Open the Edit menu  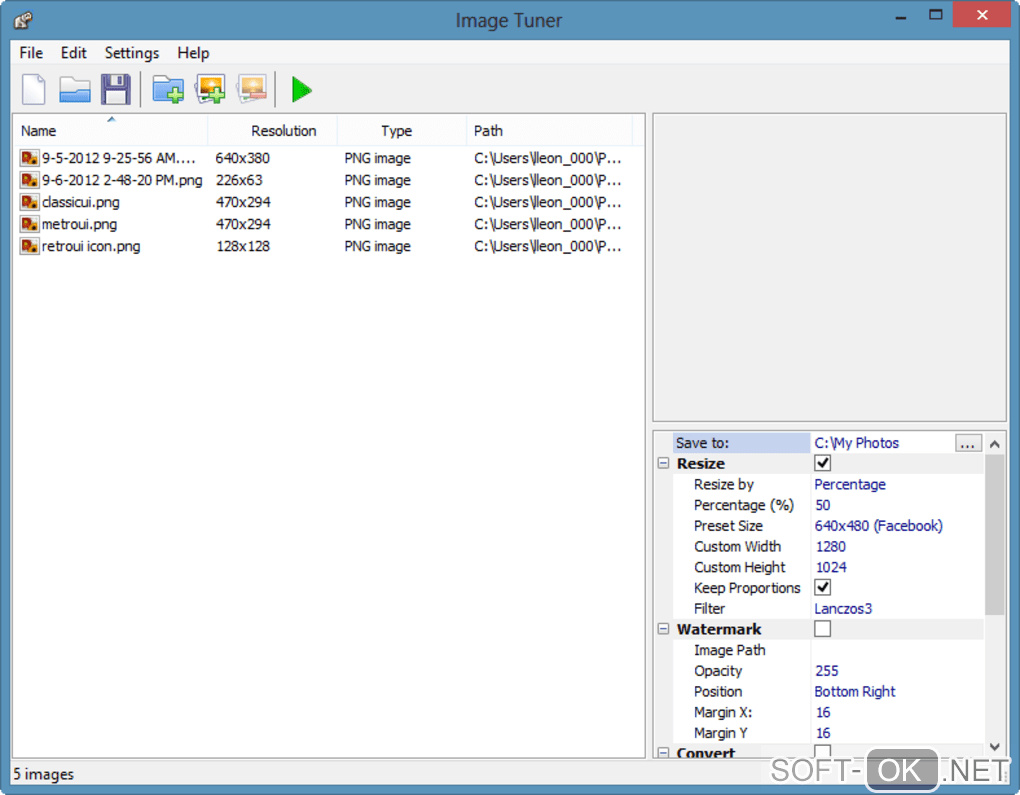pos(73,53)
